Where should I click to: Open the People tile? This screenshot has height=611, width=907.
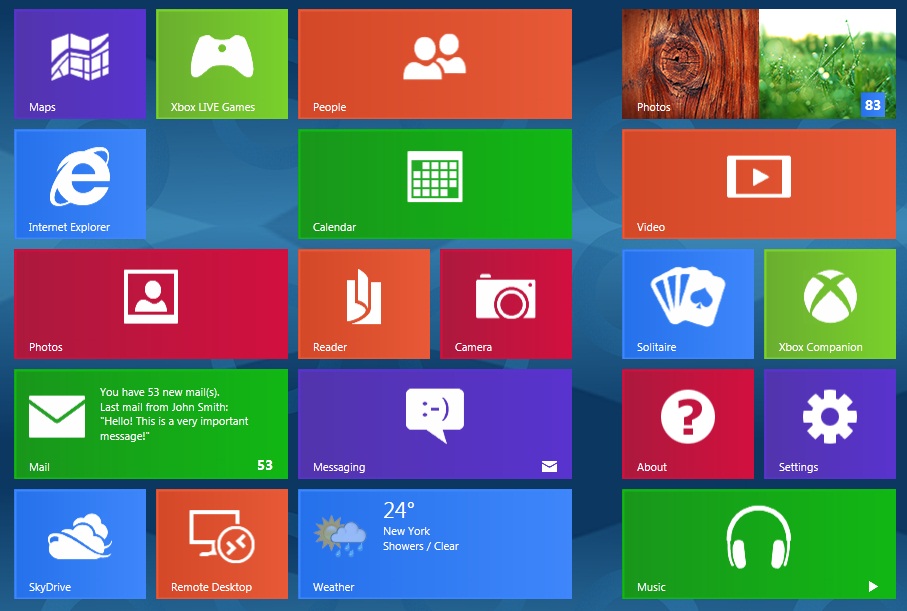pos(435,64)
